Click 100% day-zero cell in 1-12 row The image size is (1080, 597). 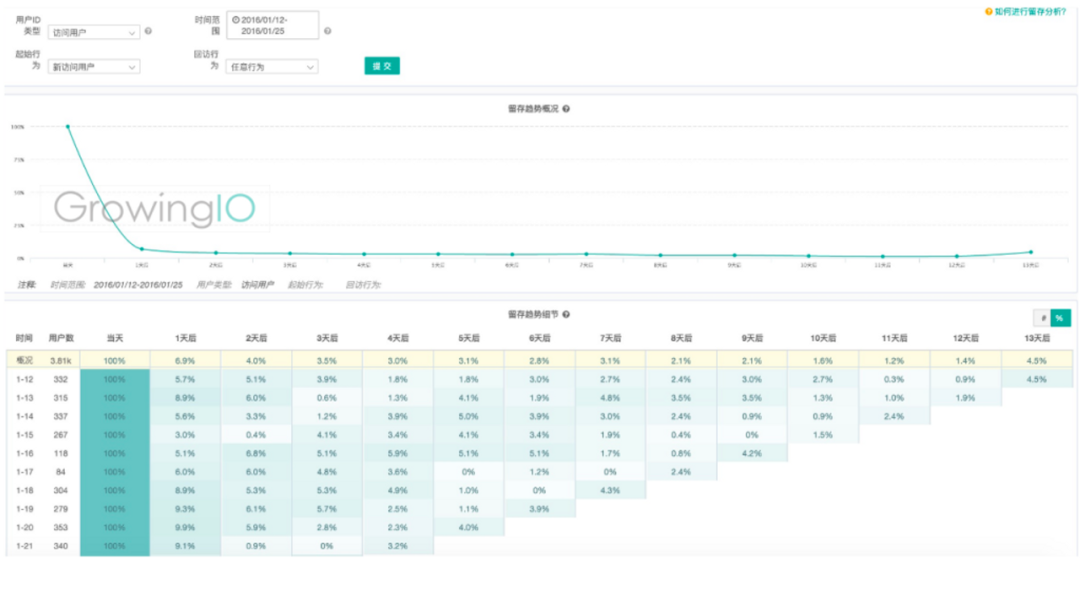114,379
